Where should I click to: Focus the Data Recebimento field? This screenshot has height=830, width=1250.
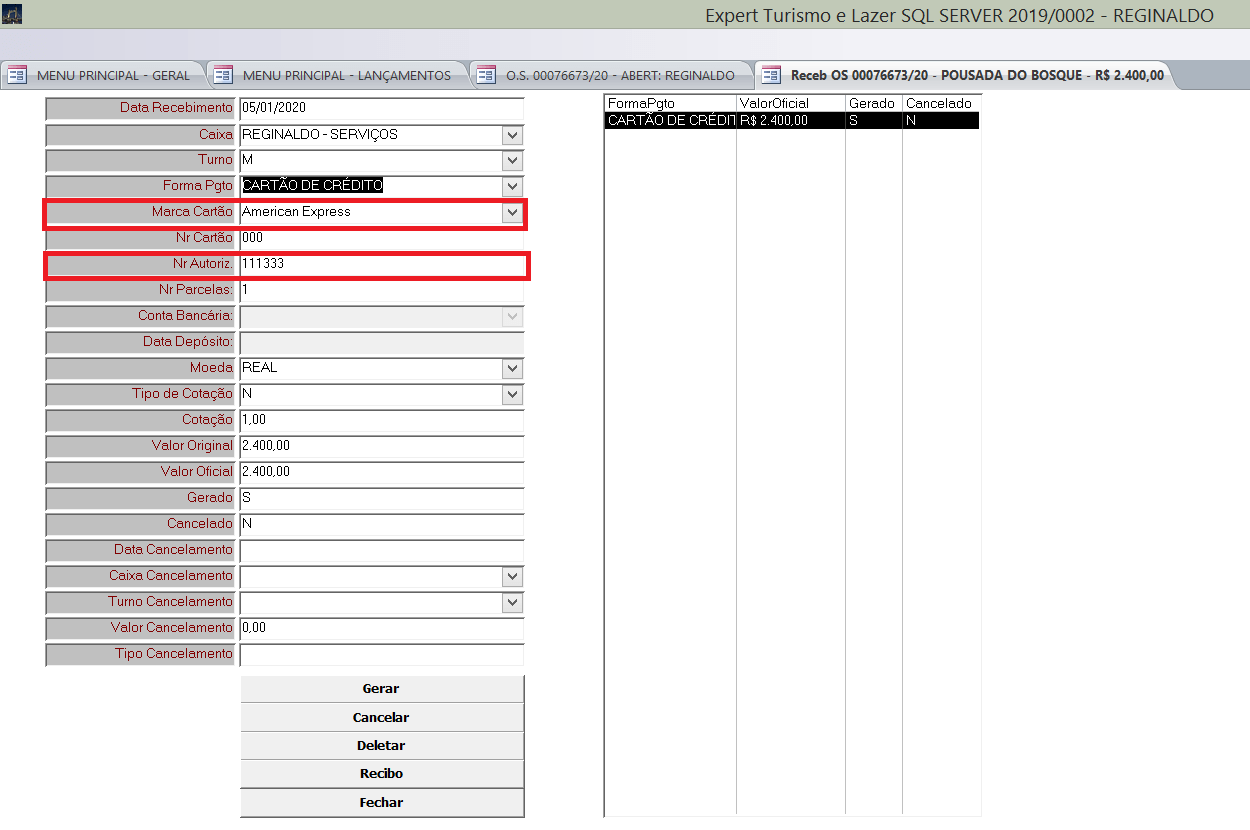(x=381, y=109)
